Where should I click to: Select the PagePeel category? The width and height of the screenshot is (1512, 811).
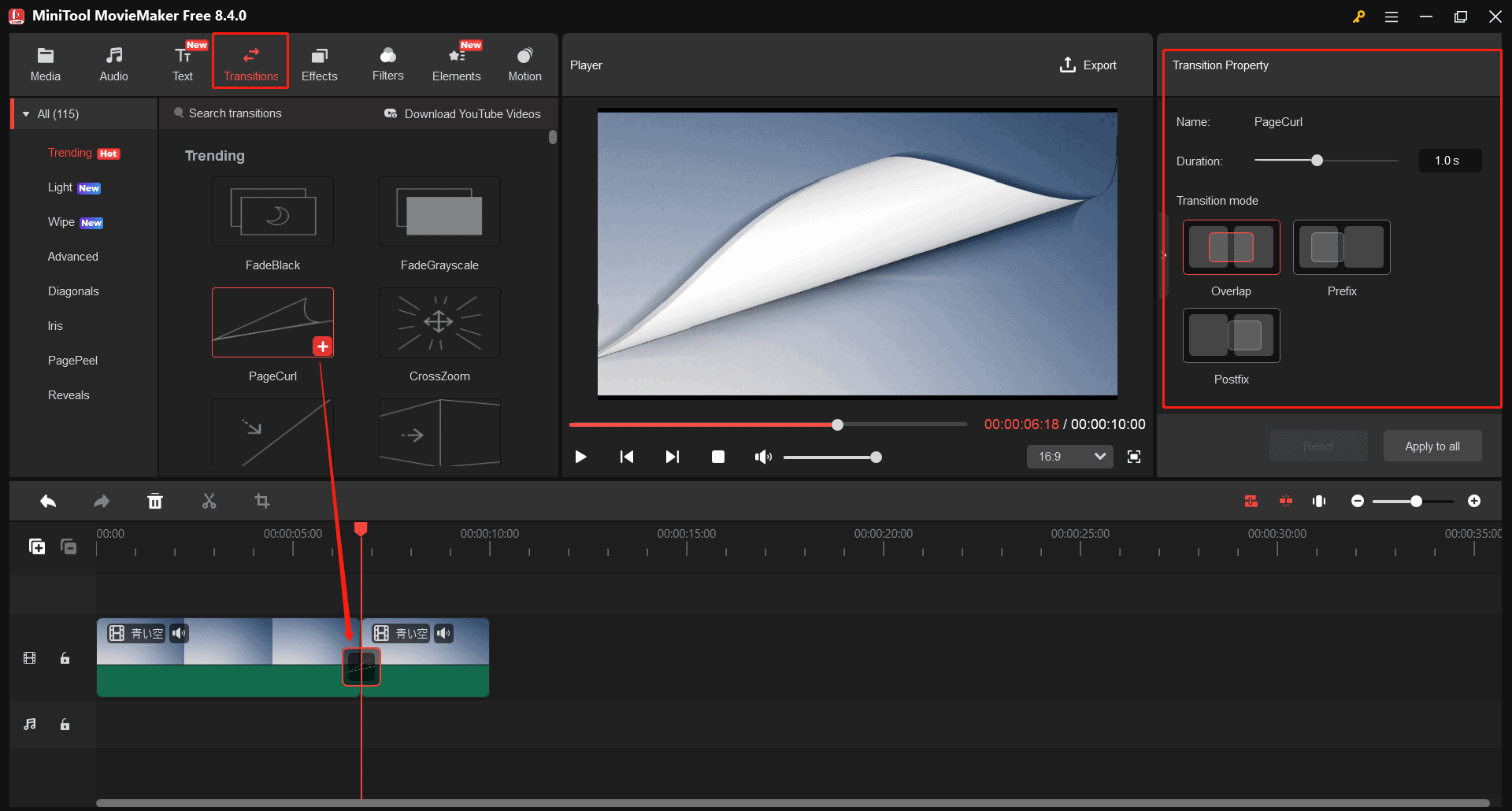click(72, 360)
